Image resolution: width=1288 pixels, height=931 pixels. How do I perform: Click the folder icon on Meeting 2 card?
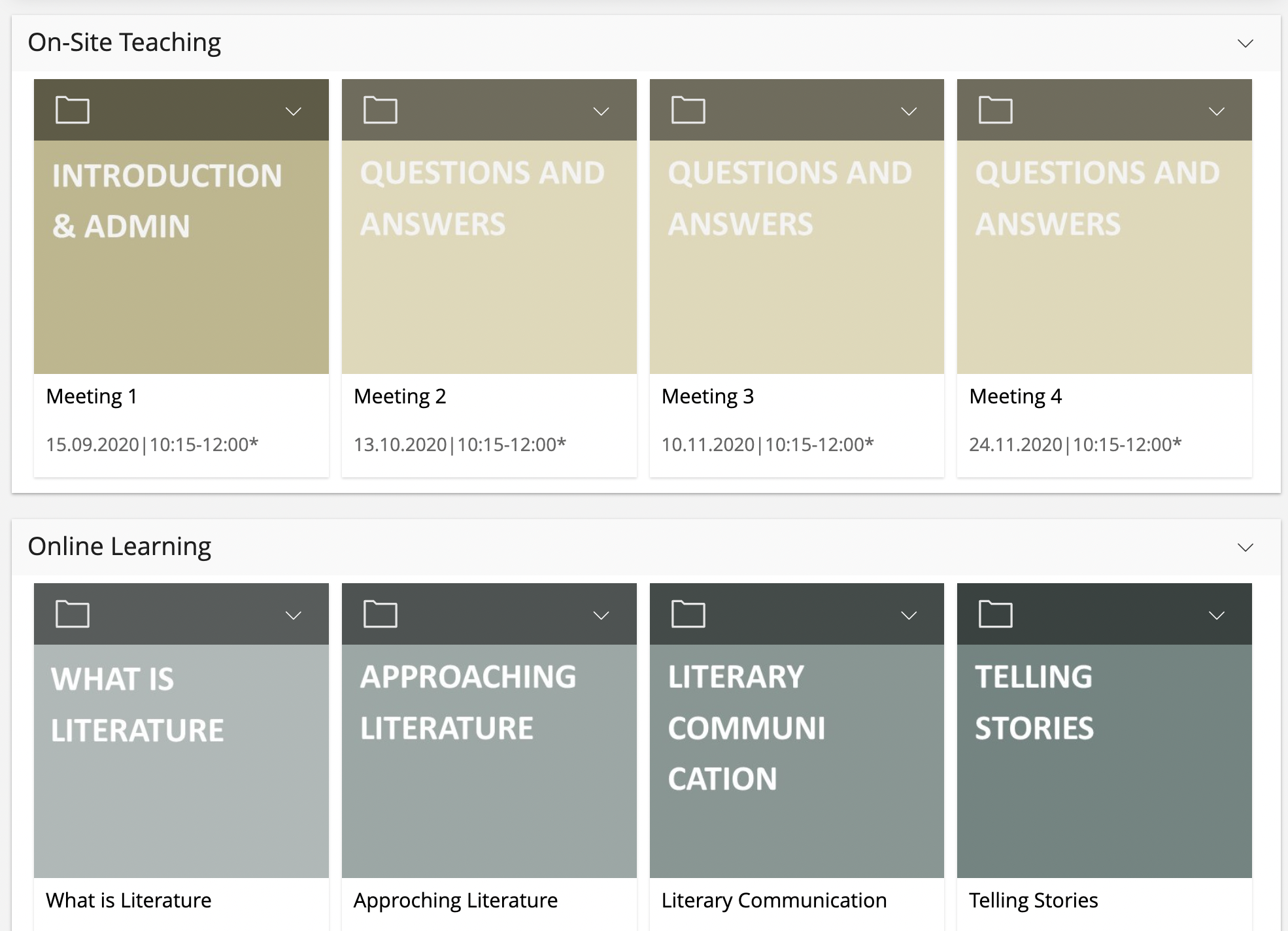point(381,110)
